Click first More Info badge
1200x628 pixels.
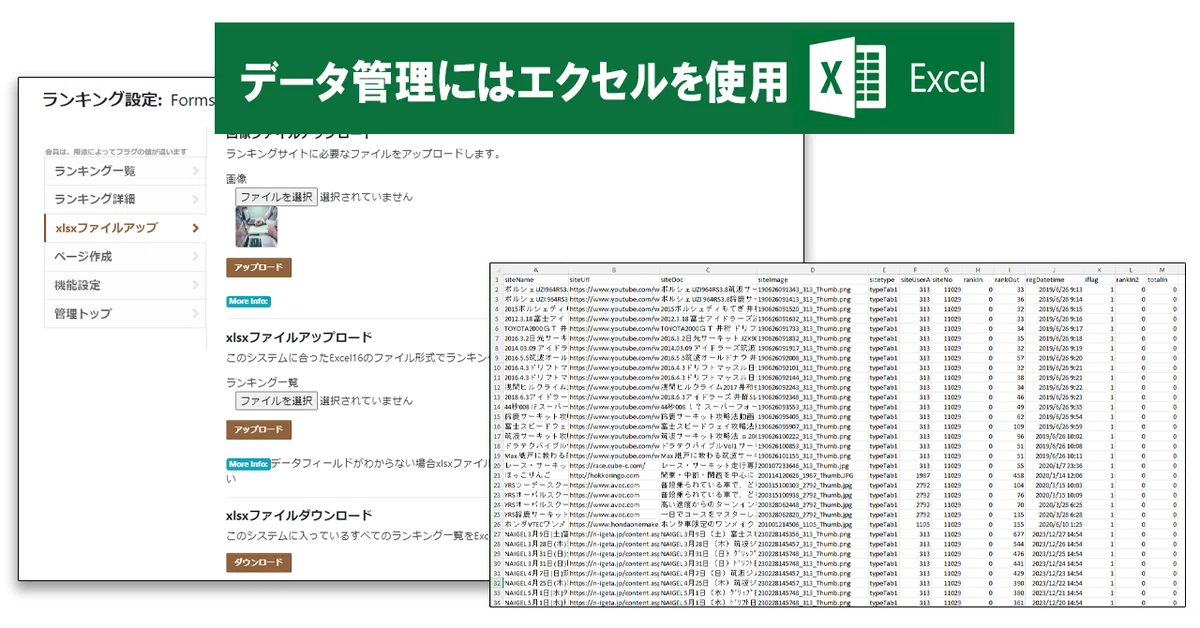pos(248,301)
